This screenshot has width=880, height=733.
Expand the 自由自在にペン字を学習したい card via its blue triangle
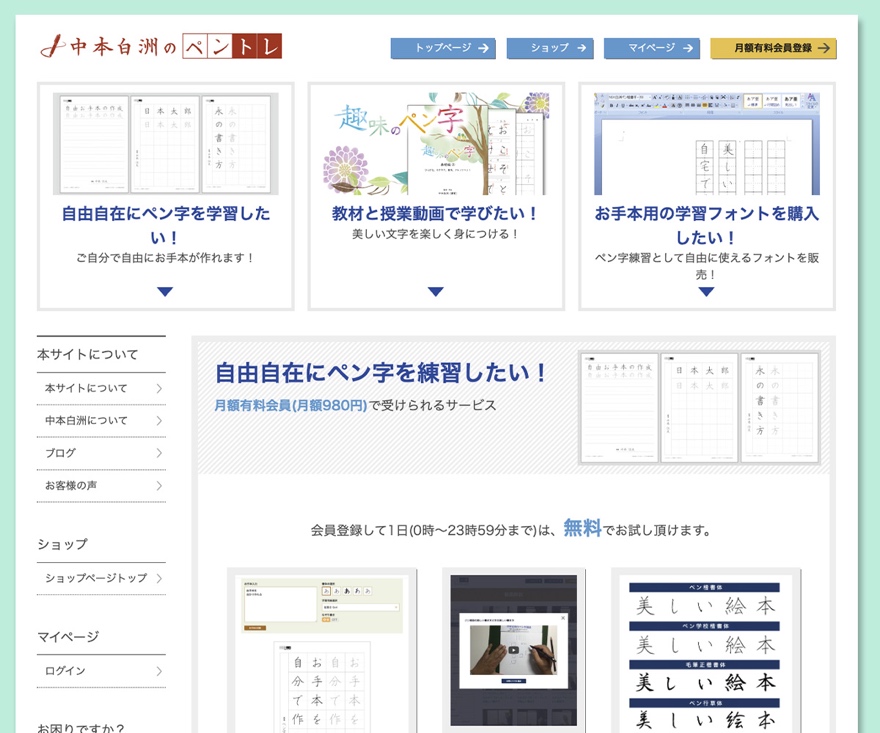click(x=165, y=292)
